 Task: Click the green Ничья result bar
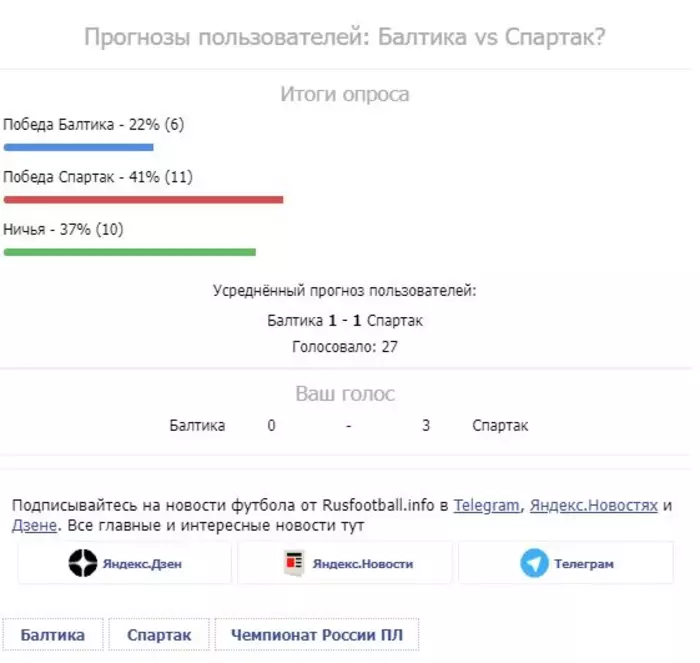click(x=130, y=252)
